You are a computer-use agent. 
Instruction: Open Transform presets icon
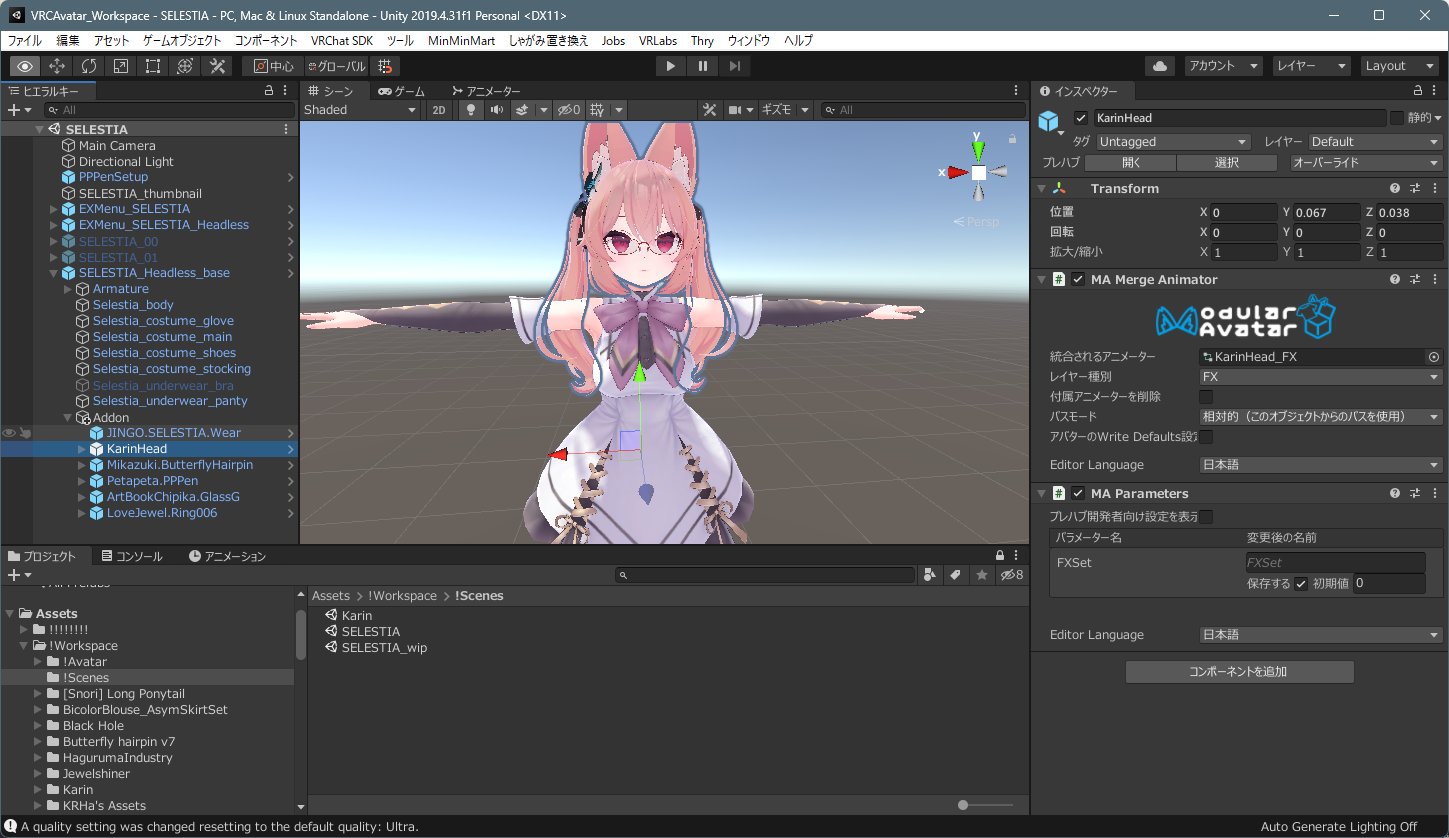[x=1415, y=188]
